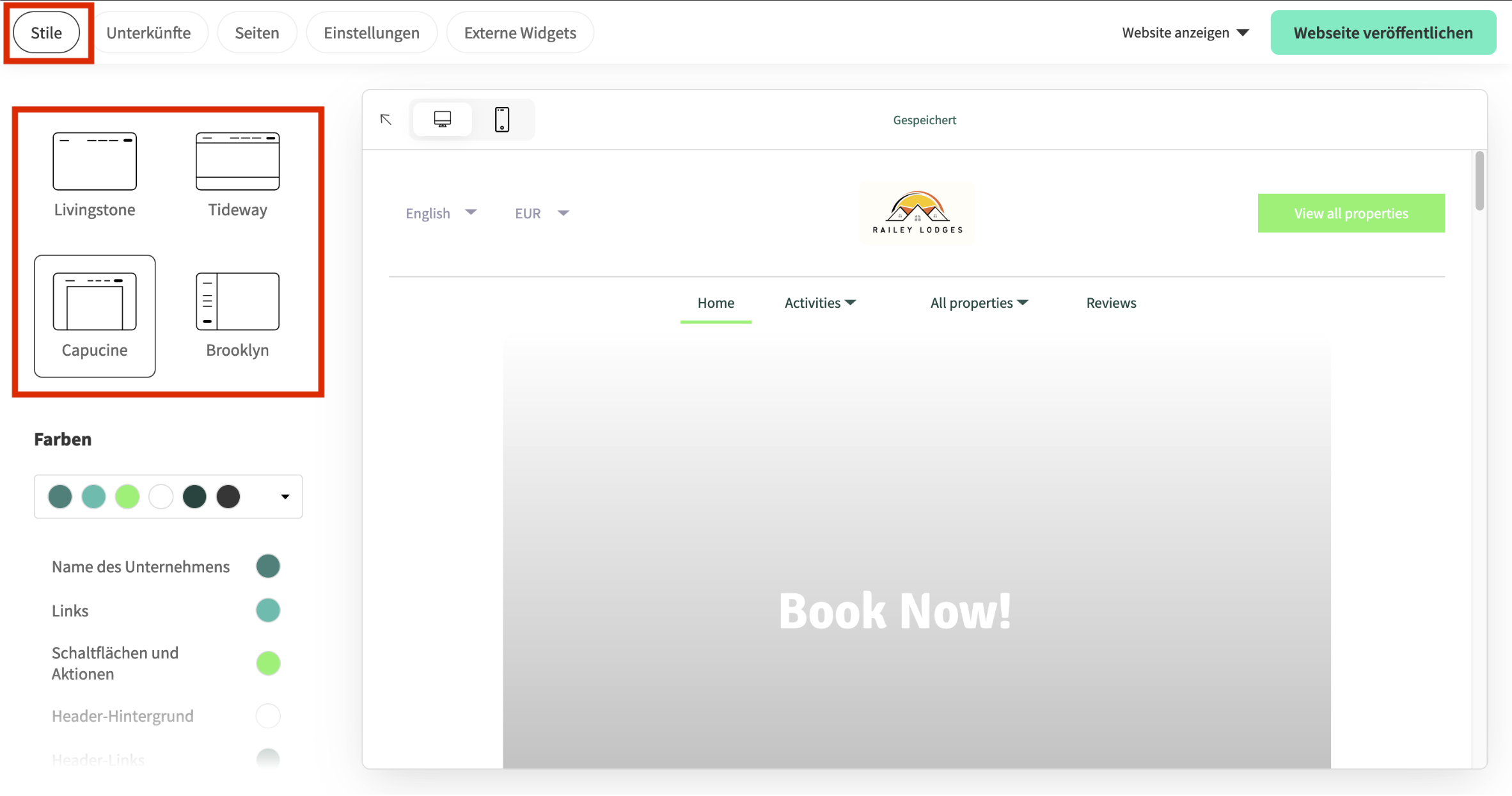This screenshot has height=796, width=1512.
Task: Change the Name des Unternehmens color
Action: [x=268, y=566]
